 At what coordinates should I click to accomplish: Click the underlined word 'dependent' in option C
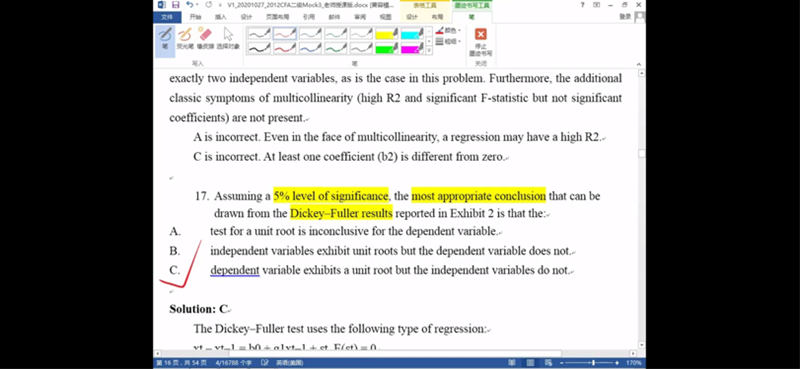235,270
